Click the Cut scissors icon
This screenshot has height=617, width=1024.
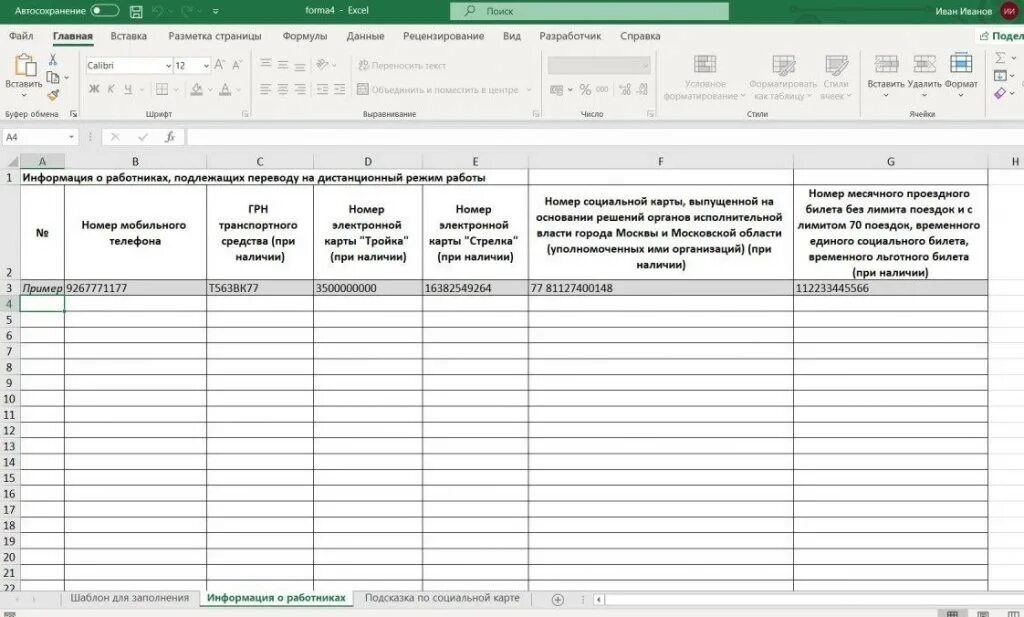[53, 59]
